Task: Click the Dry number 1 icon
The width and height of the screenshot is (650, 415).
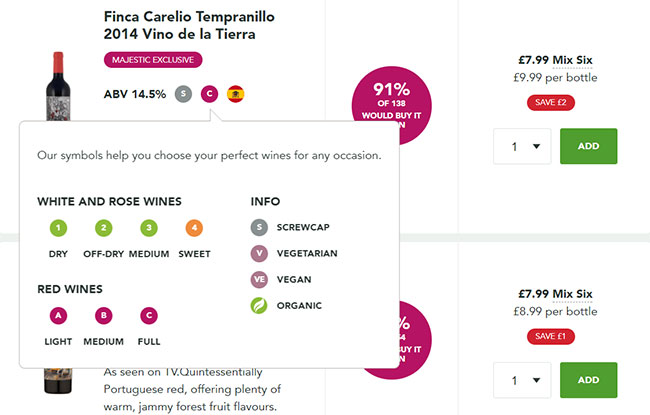Action: (x=58, y=228)
